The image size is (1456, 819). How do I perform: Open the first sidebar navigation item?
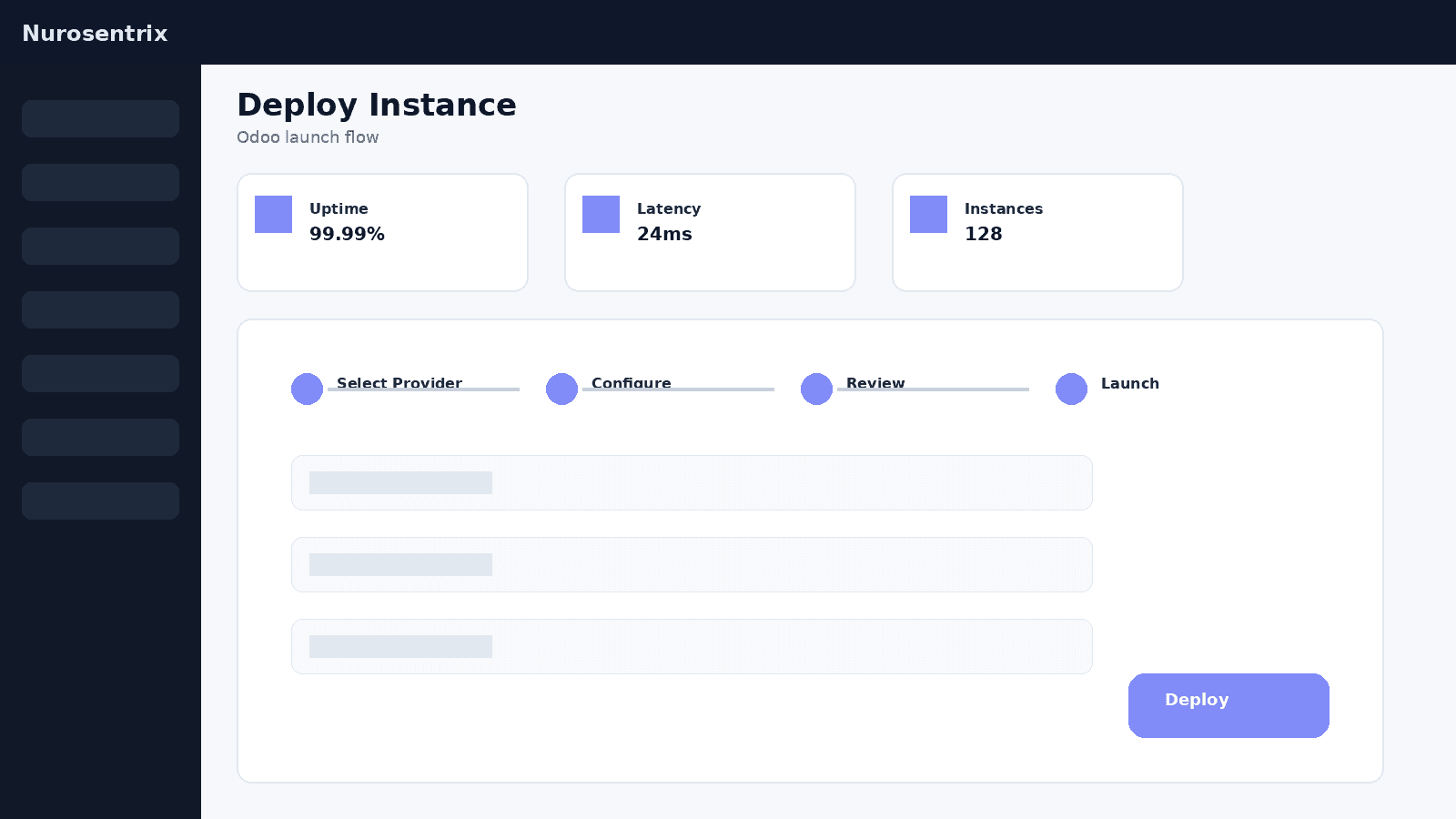click(100, 118)
